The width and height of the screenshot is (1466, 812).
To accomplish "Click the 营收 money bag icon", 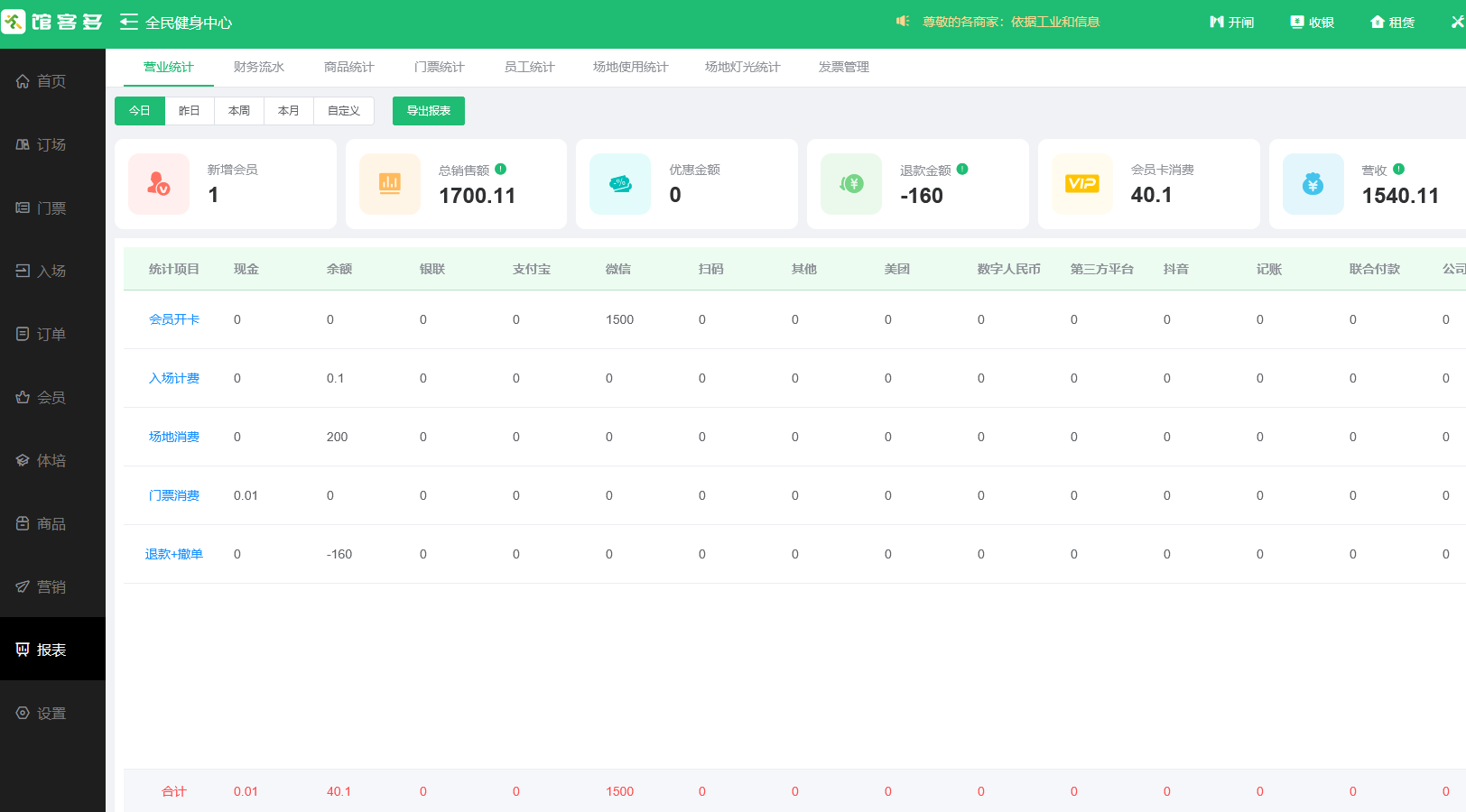I will pyautogui.click(x=1313, y=184).
